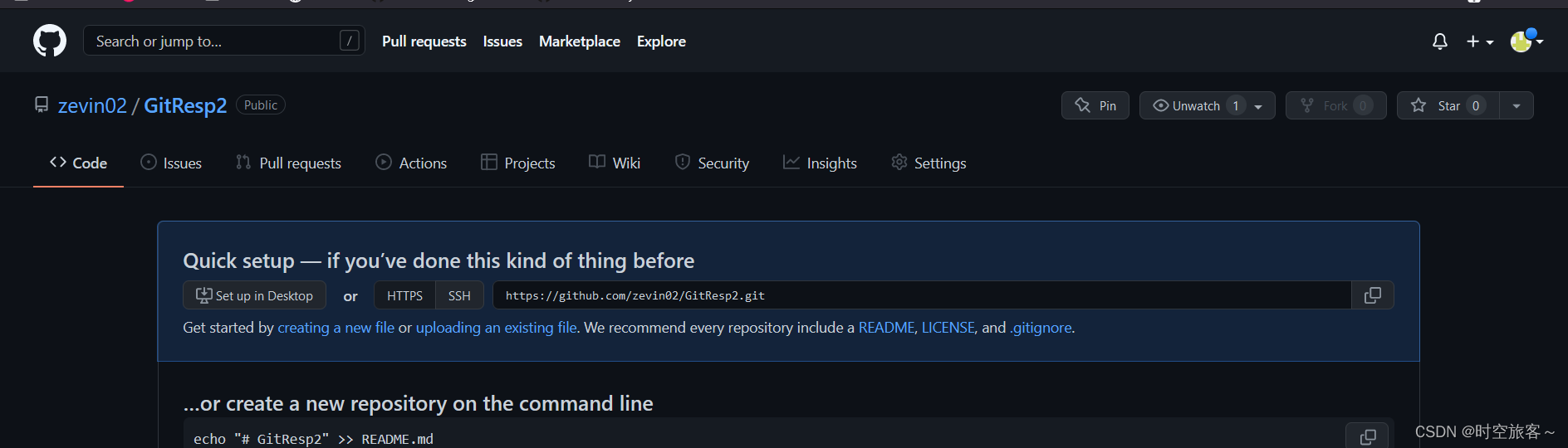Copy the command line code snippet

tap(1367, 436)
